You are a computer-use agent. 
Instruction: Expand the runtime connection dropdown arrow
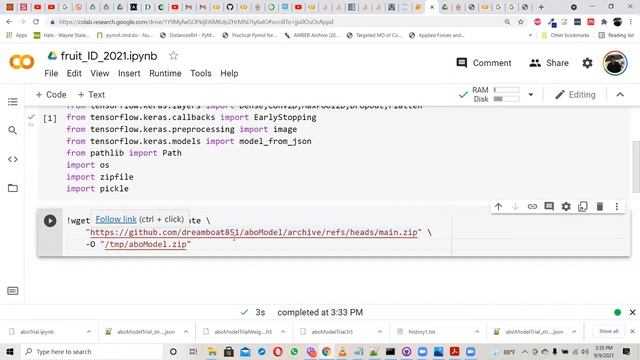click(531, 95)
